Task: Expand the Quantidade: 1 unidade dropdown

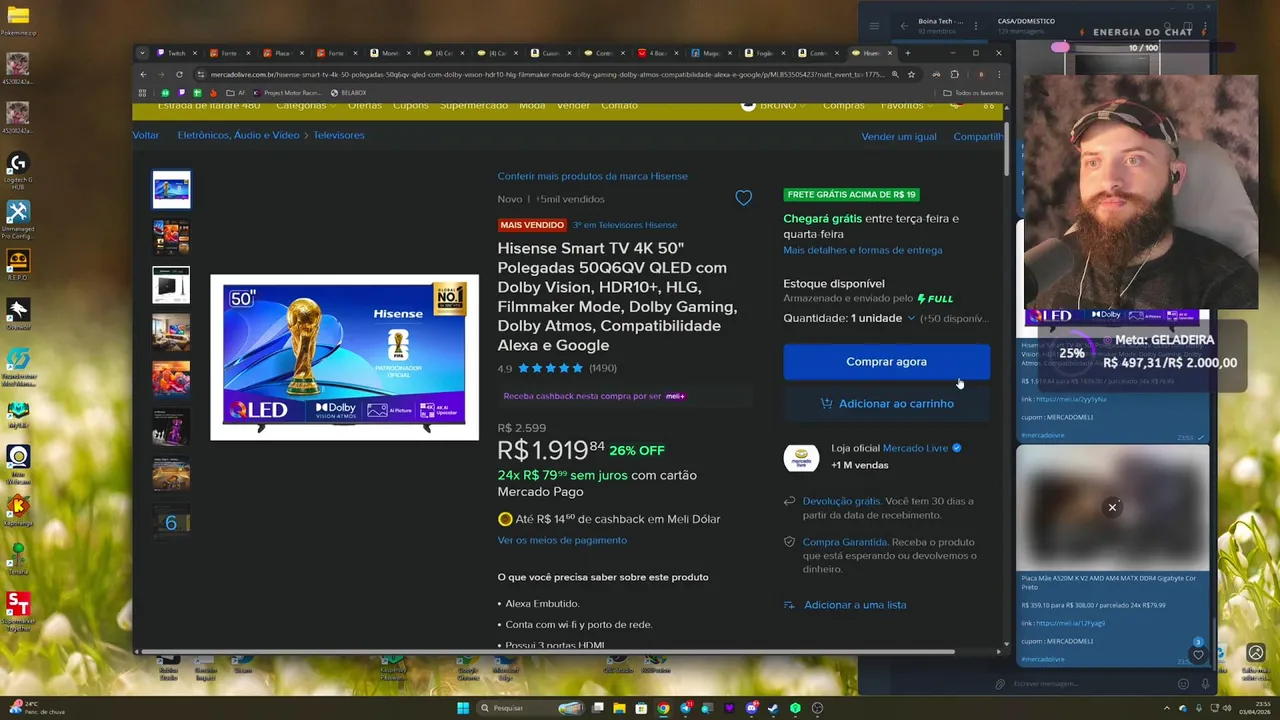Action: tap(849, 318)
